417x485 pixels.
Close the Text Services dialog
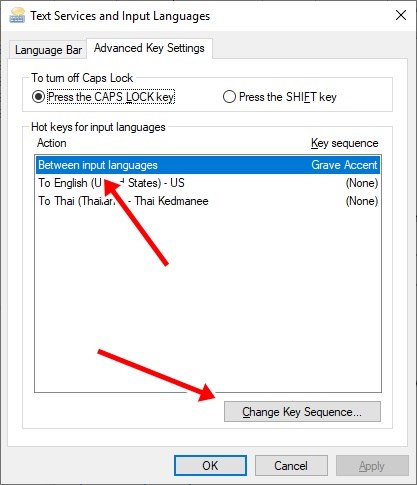pos(401,15)
